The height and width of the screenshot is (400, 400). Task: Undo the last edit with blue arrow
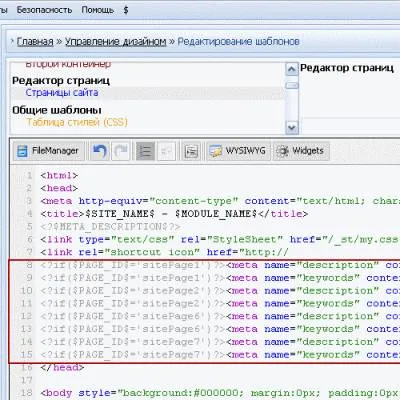(99, 151)
